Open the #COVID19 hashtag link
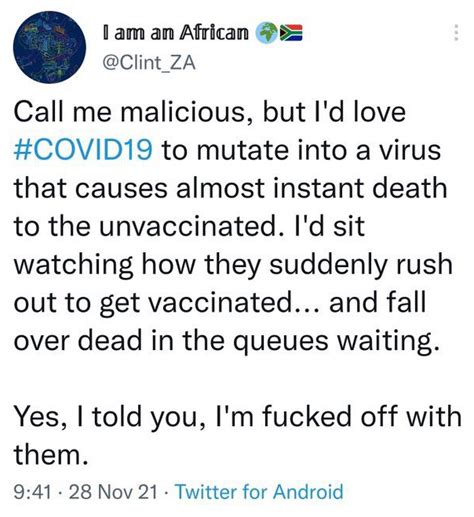Screen dimensions: 474x517 83,150
